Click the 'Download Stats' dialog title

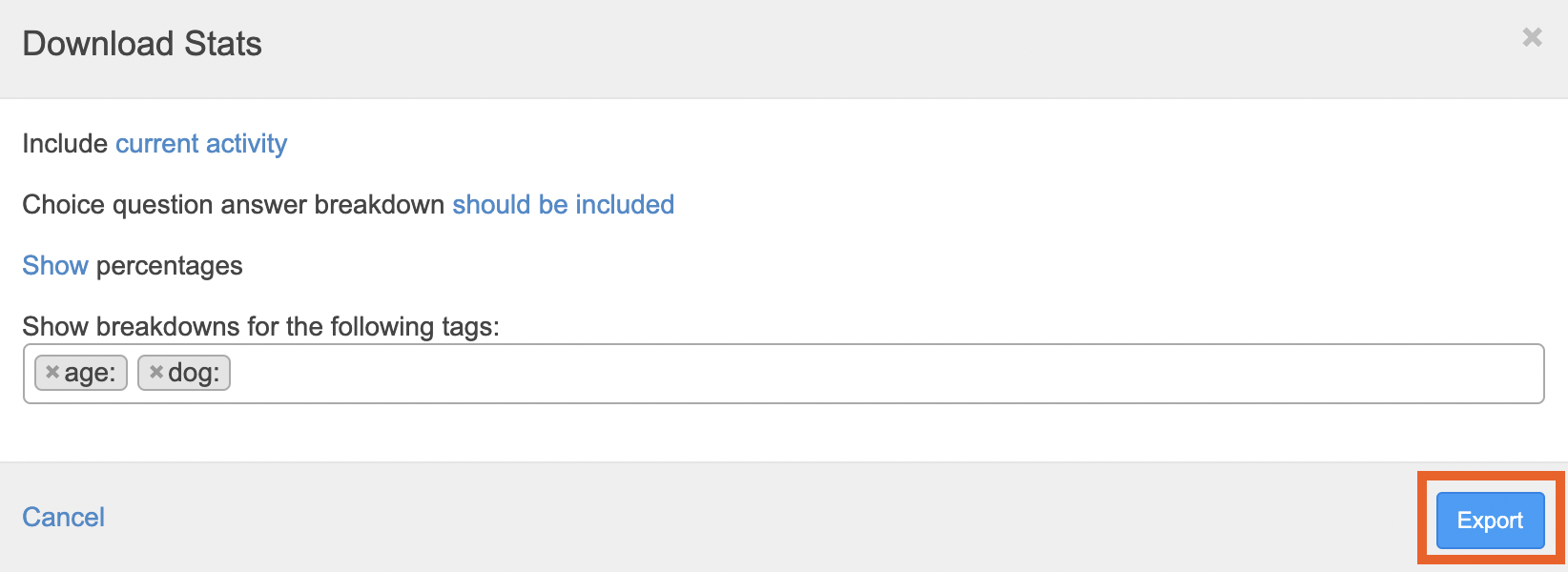coord(142,44)
